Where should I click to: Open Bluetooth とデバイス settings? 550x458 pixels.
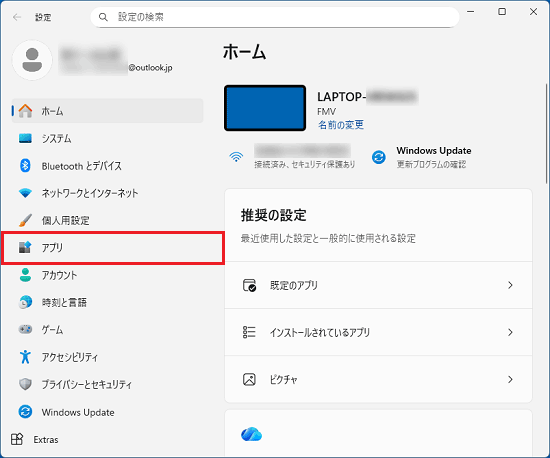[107, 166]
